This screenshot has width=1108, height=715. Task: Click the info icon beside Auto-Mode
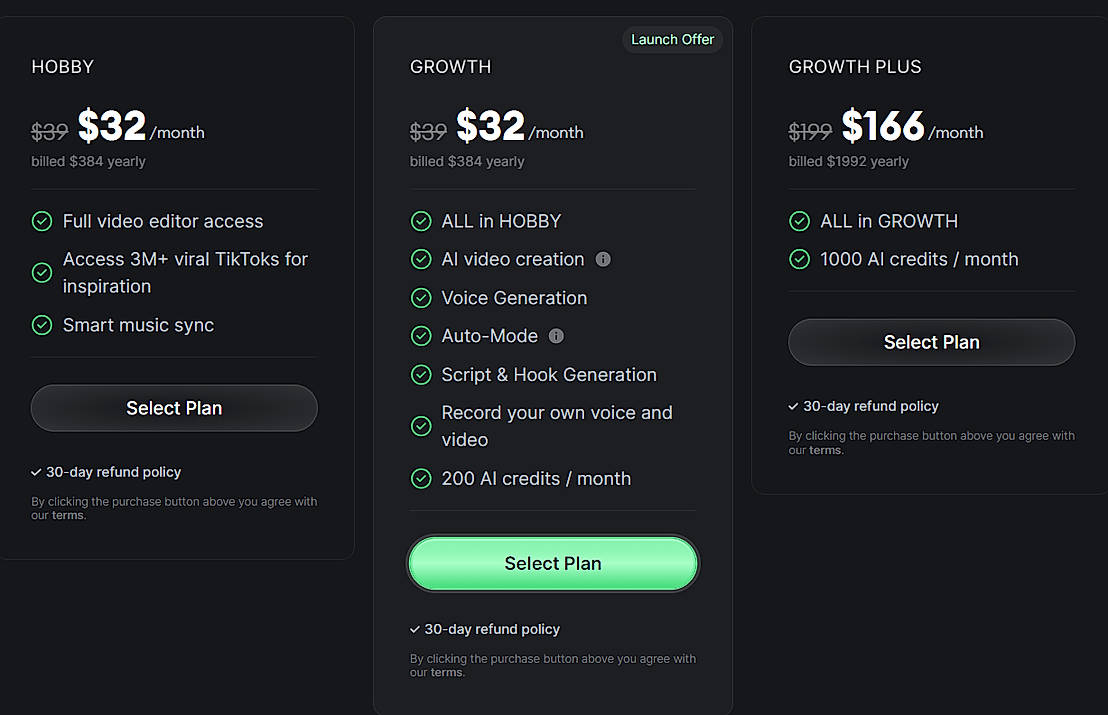coord(556,336)
